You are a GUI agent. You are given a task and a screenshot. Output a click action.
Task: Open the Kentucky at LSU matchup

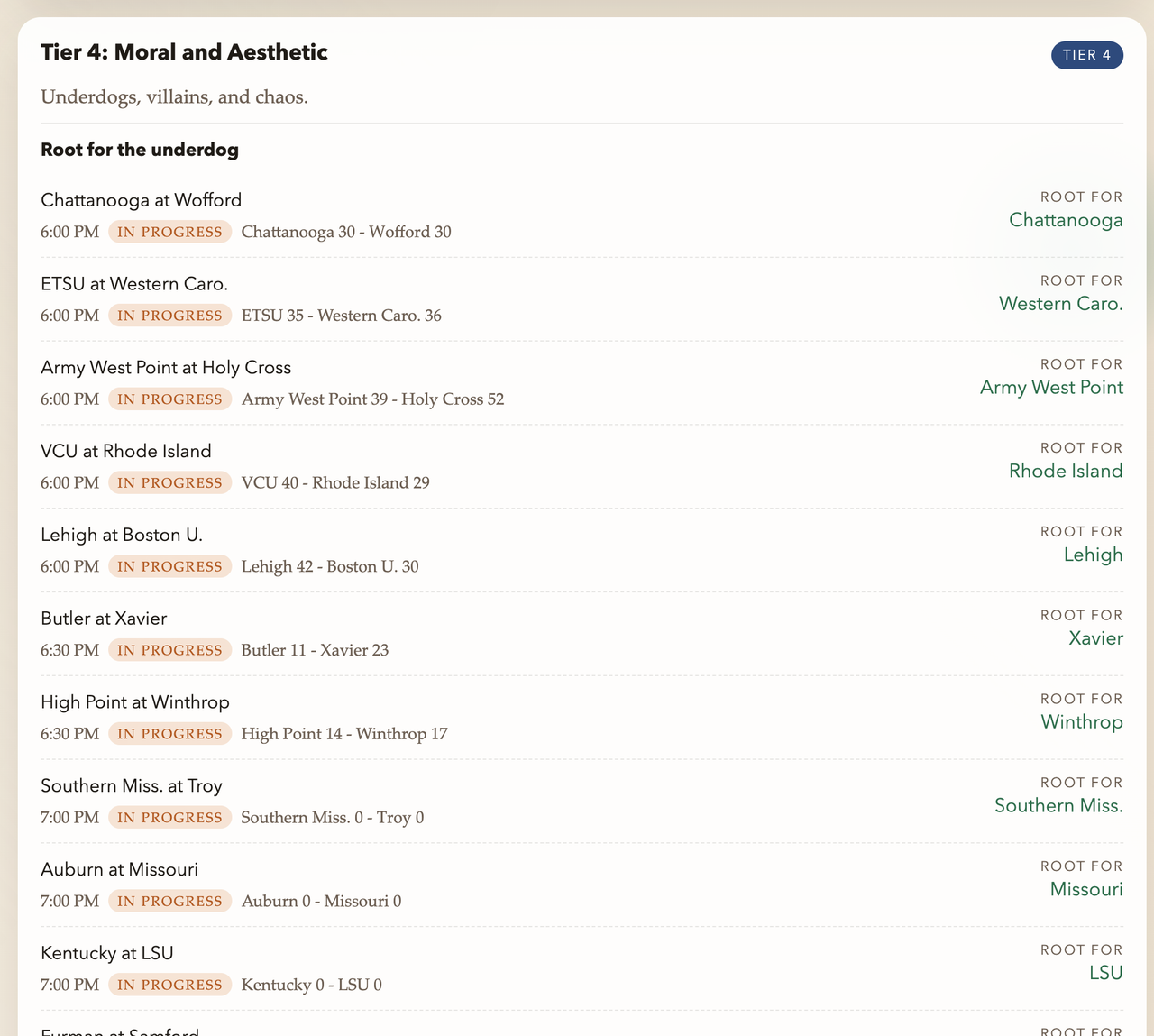(x=107, y=955)
